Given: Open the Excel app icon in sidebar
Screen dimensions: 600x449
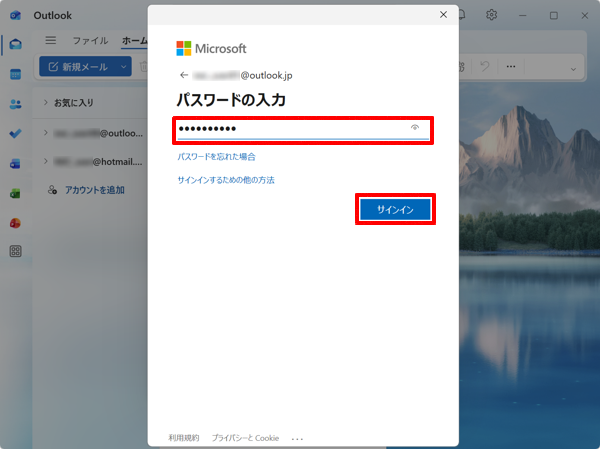Looking at the screenshot, I should tap(15, 194).
